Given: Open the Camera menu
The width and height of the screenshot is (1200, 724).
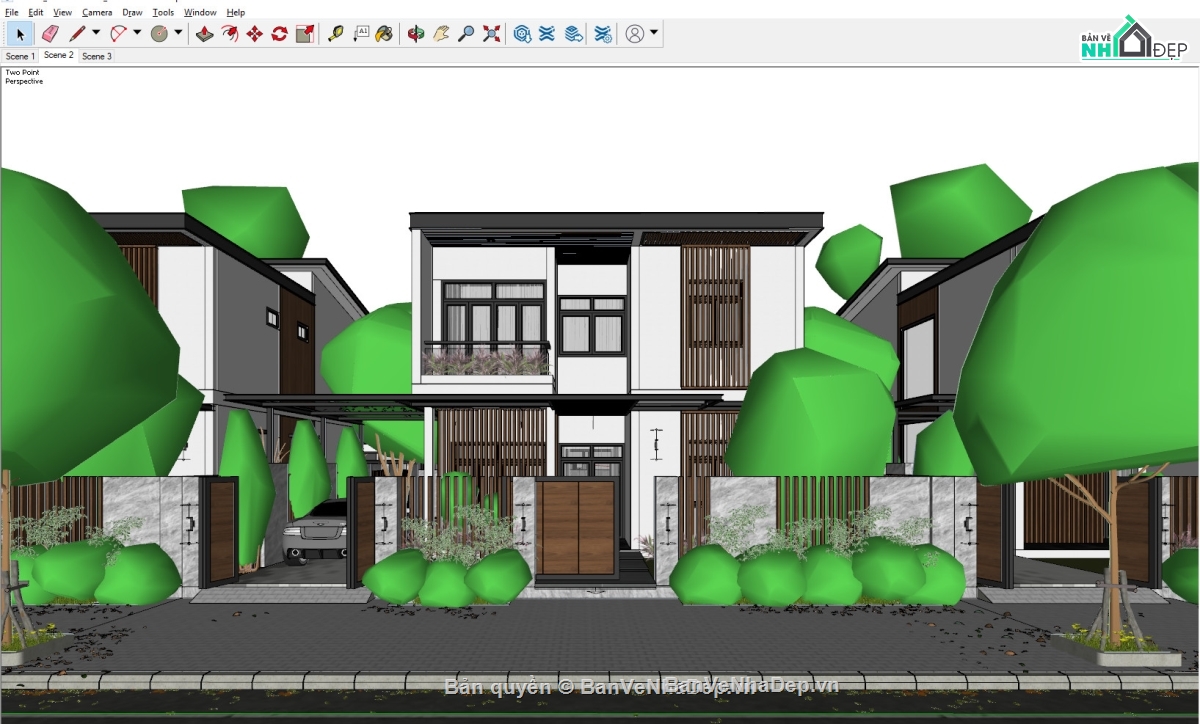Looking at the screenshot, I should pos(96,12).
